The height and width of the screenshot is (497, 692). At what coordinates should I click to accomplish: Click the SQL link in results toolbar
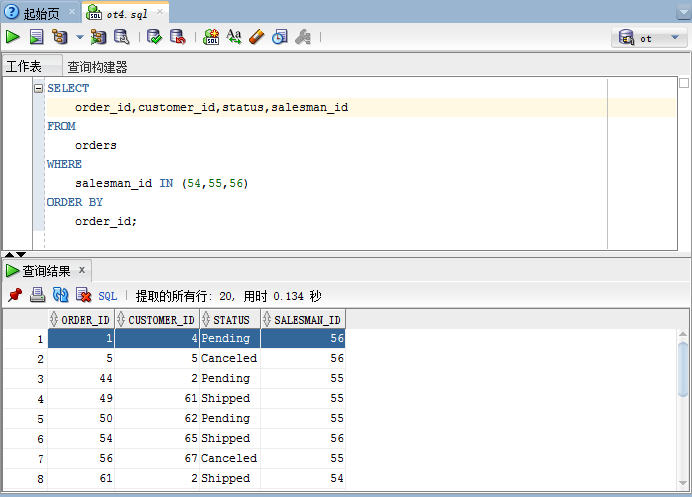(x=108, y=296)
